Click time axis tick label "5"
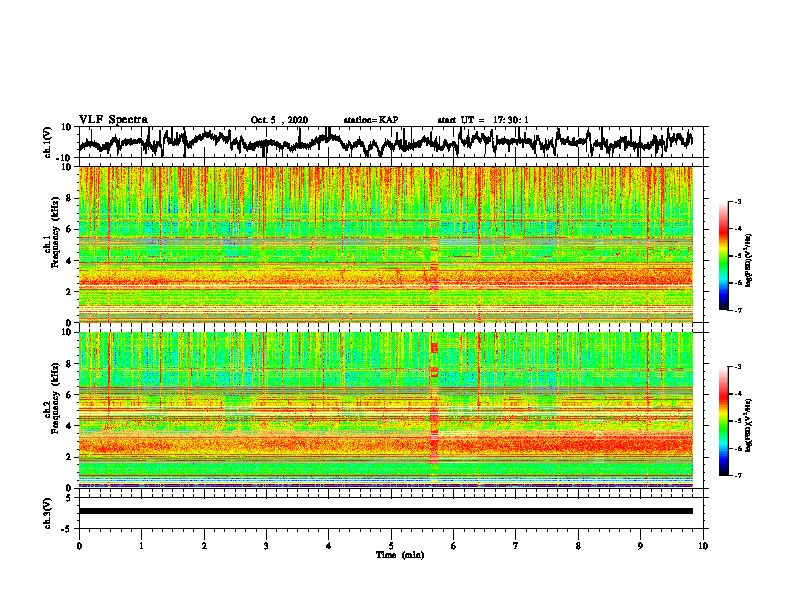Image resolution: width=792 pixels, height=612 pixels. pos(391,546)
